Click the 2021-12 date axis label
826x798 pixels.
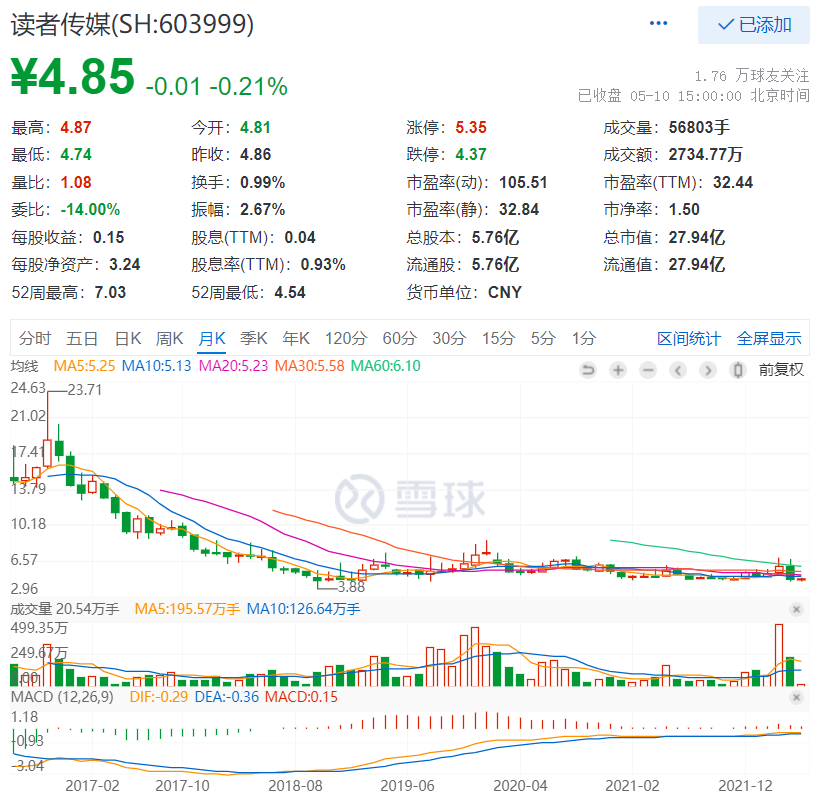coord(745,786)
